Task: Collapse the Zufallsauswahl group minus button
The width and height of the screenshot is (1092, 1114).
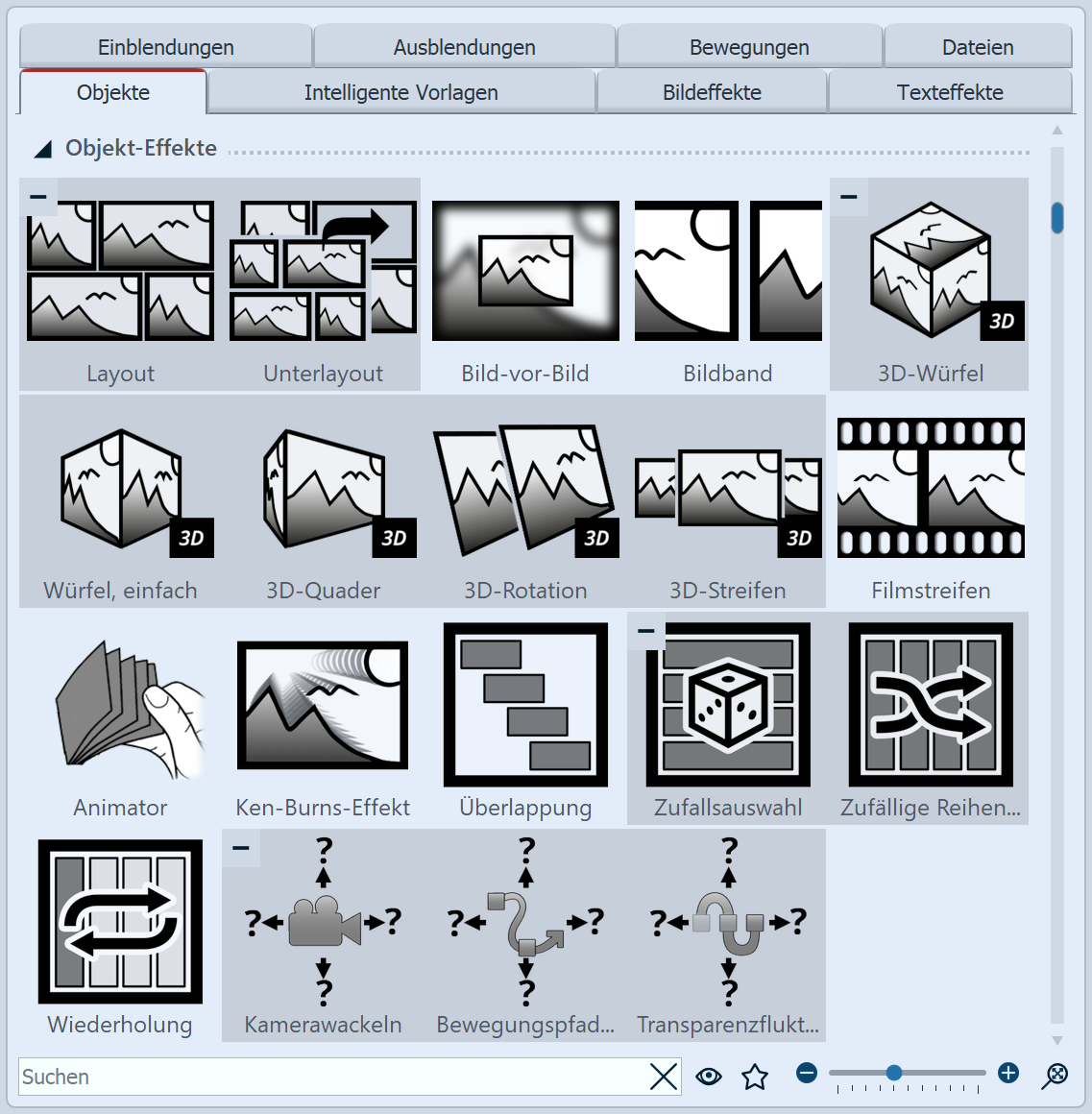Action: coord(646,631)
